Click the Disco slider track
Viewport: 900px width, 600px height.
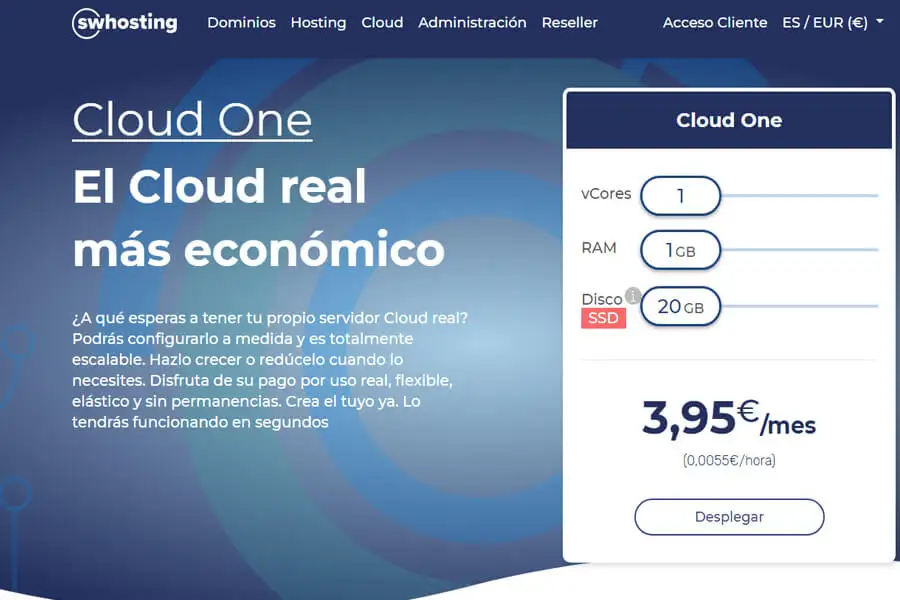[x=800, y=306]
